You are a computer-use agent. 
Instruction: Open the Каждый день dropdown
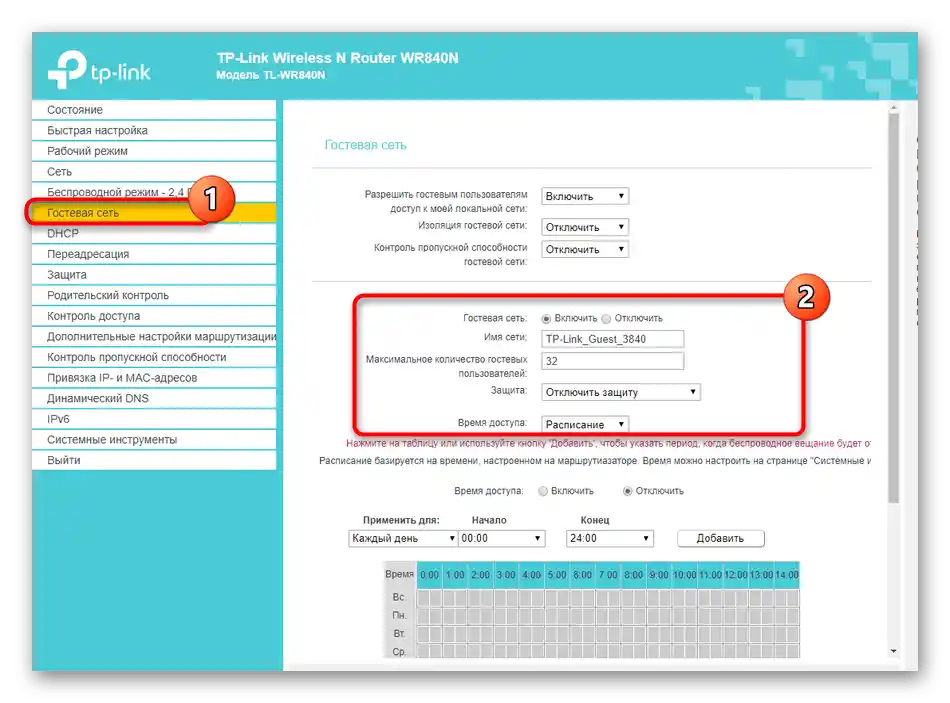pos(403,538)
